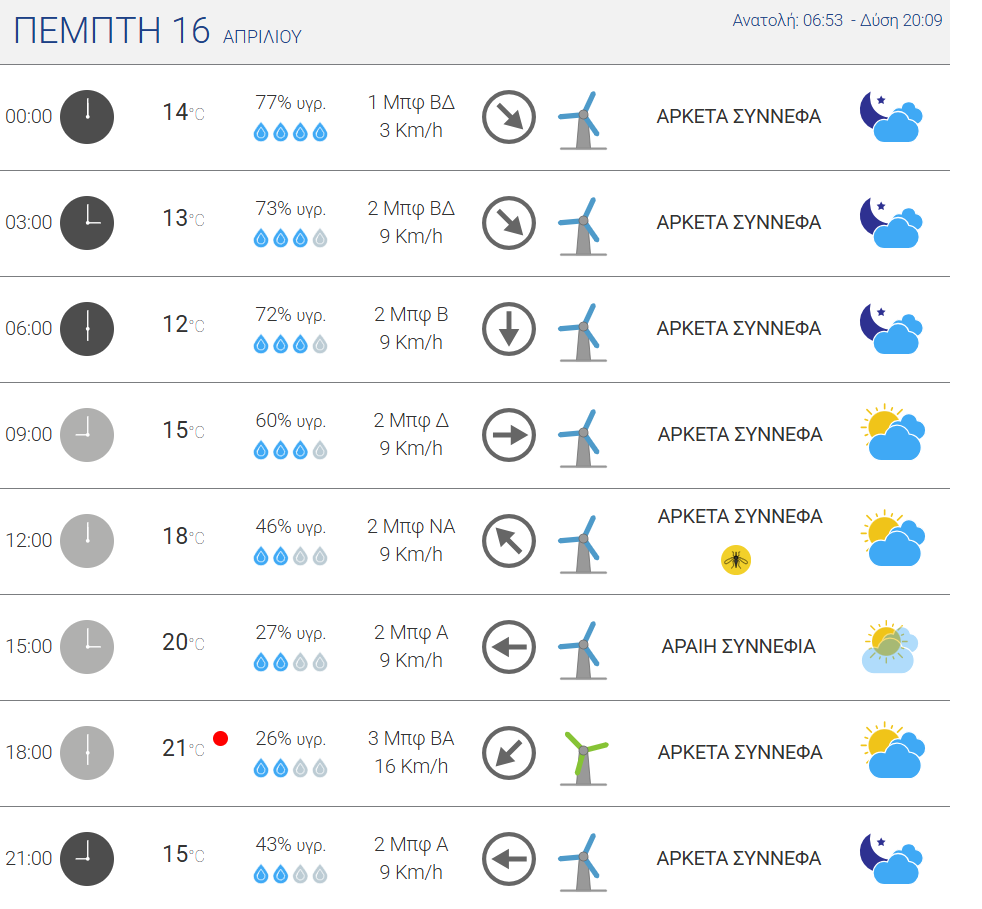982x909 pixels.
Task: Click the right-pointing wind arrow at 09:00
Action: click(x=509, y=435)
